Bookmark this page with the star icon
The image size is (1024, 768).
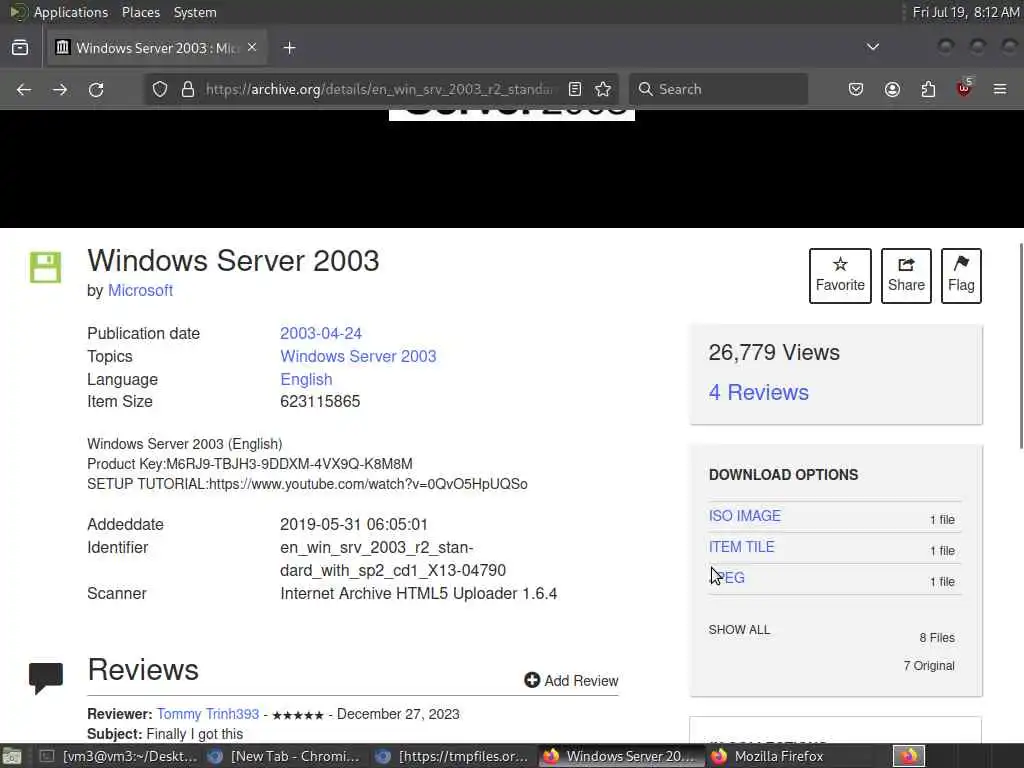pyautogui.click(x=603, y=89)
